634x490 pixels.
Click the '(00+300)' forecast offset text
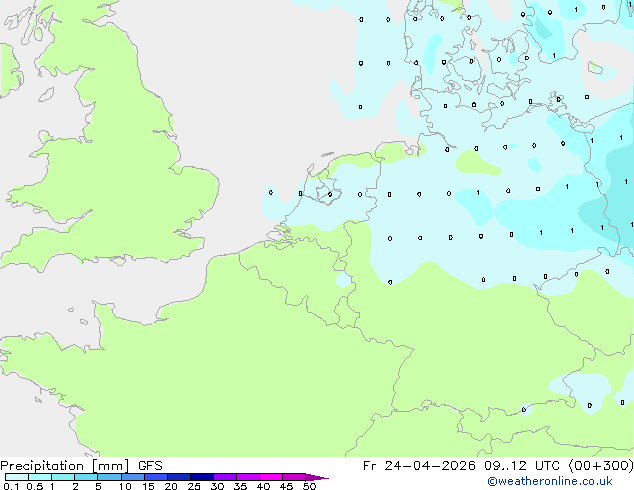tap(601, 466)
